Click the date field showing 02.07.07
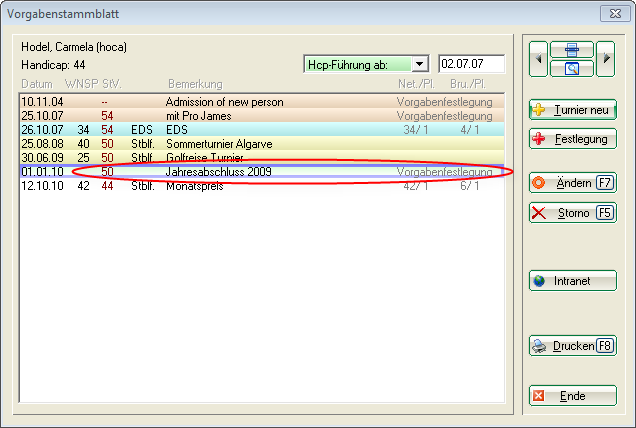 click(471, 64)
